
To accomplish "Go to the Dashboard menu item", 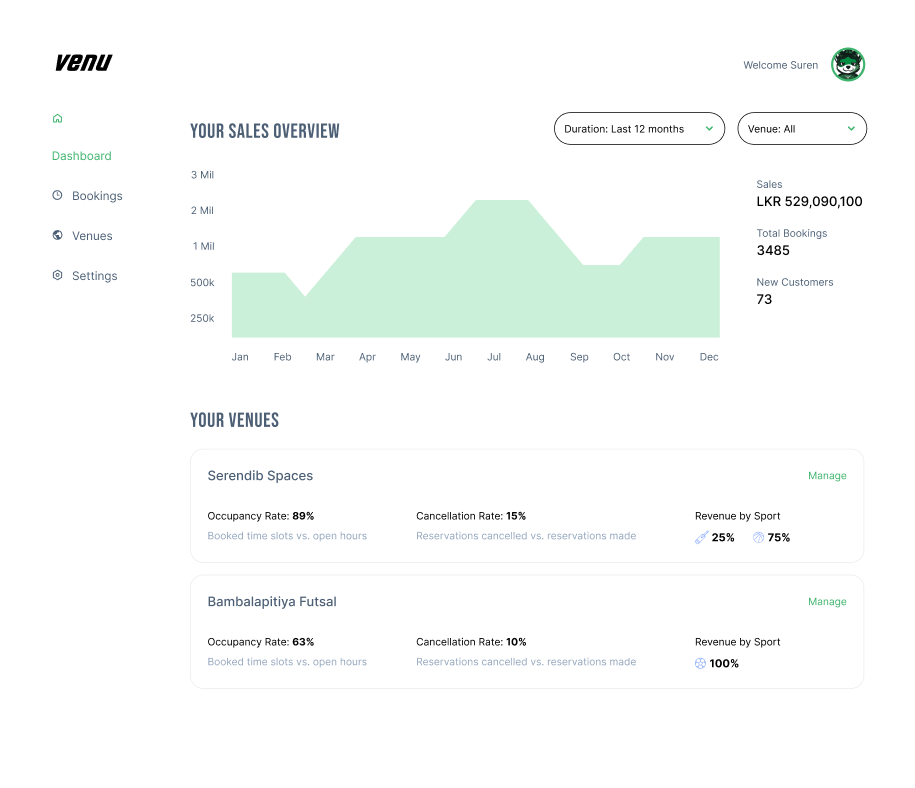I will tap(82, 156).
